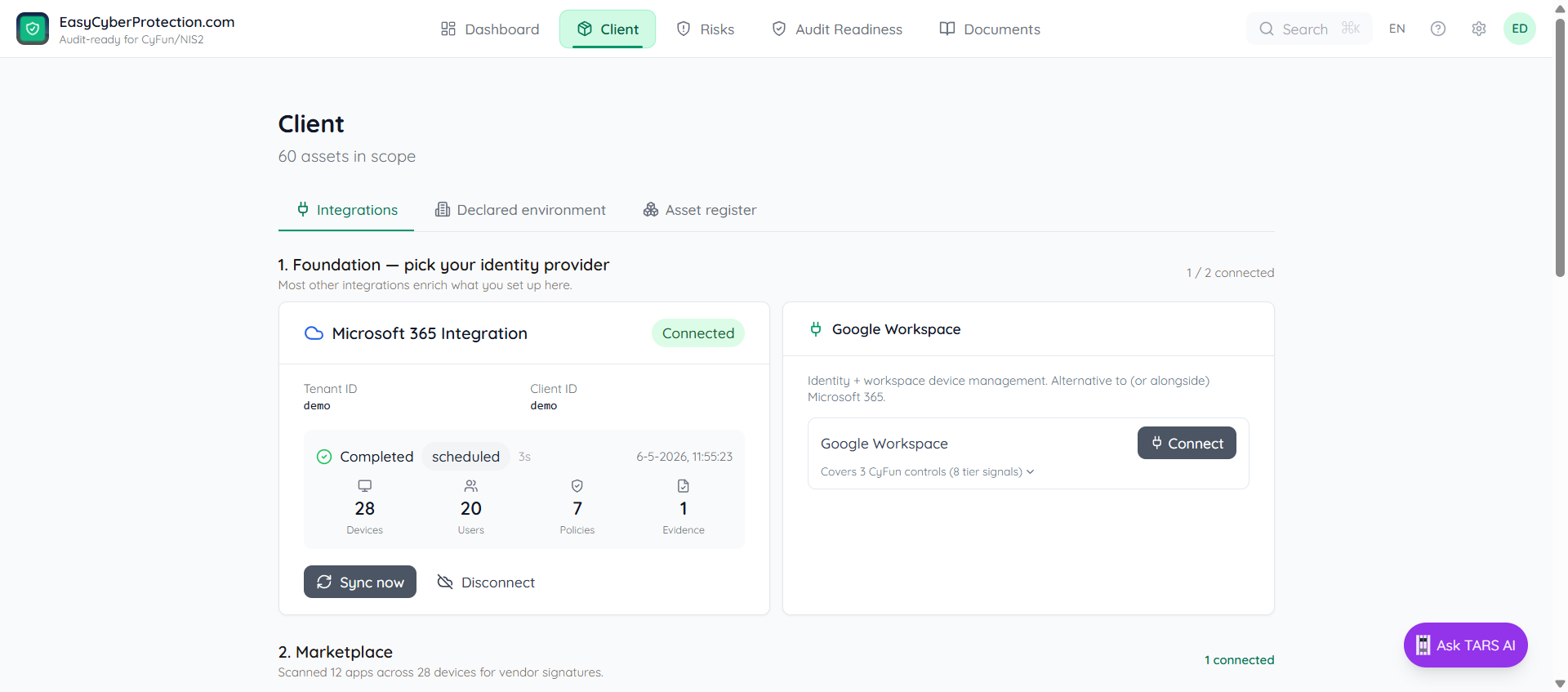This screenshot has height=692, width=1568.
Task: Click the 'Microsoft 365 Integration' card title
Action: tap(430, 333)
